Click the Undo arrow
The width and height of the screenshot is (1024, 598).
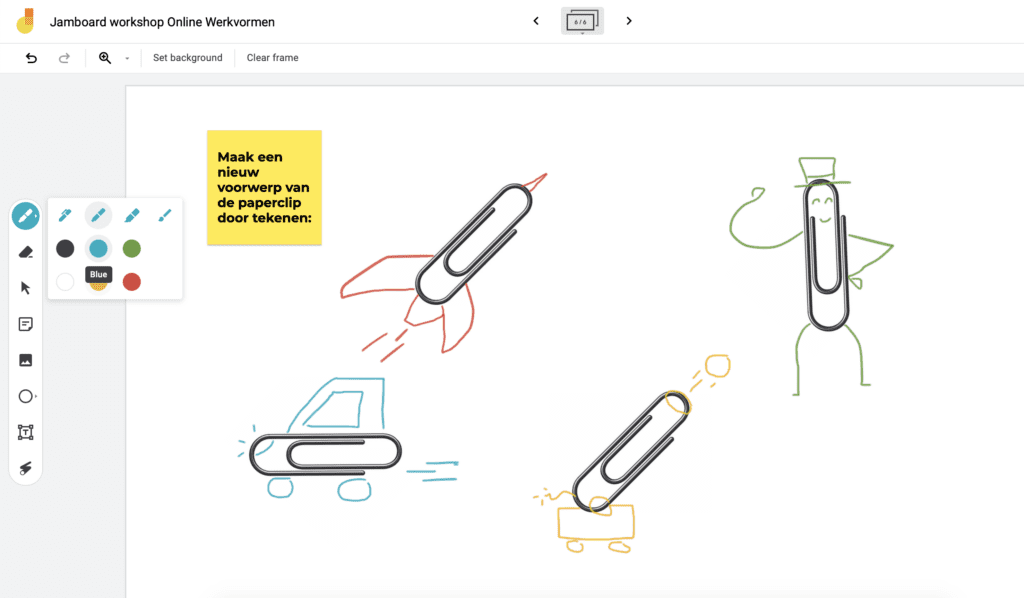pyautogui.click(x=31, y=58)
